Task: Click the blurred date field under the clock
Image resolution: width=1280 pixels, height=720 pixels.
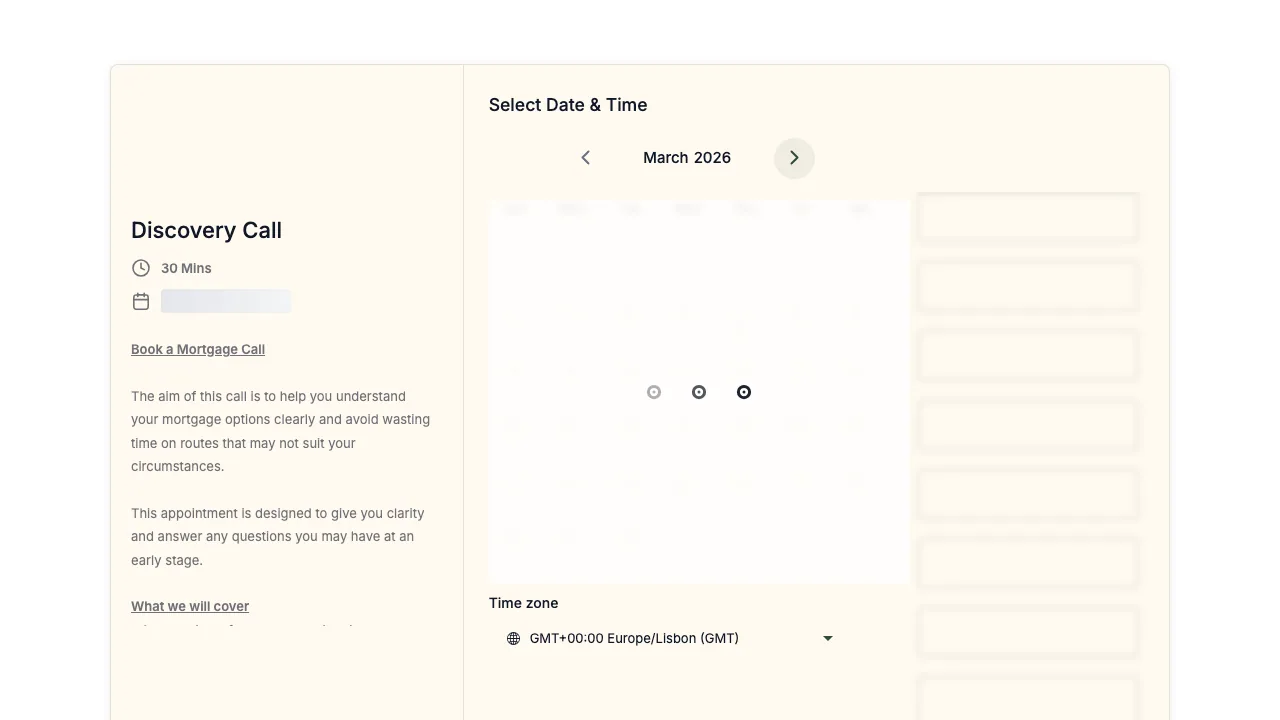Action: click(x=226, y=301)
